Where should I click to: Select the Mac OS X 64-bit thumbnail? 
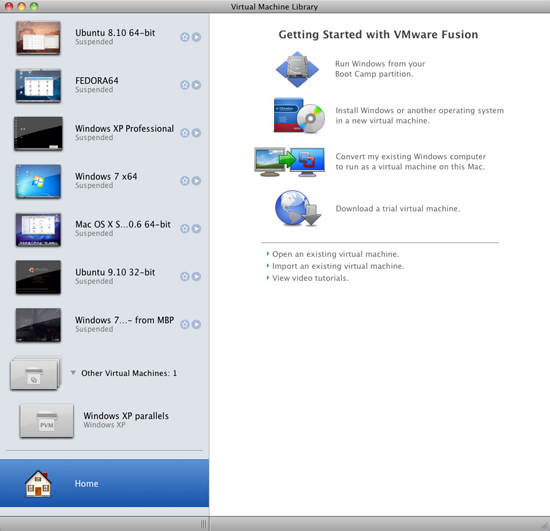38,229
